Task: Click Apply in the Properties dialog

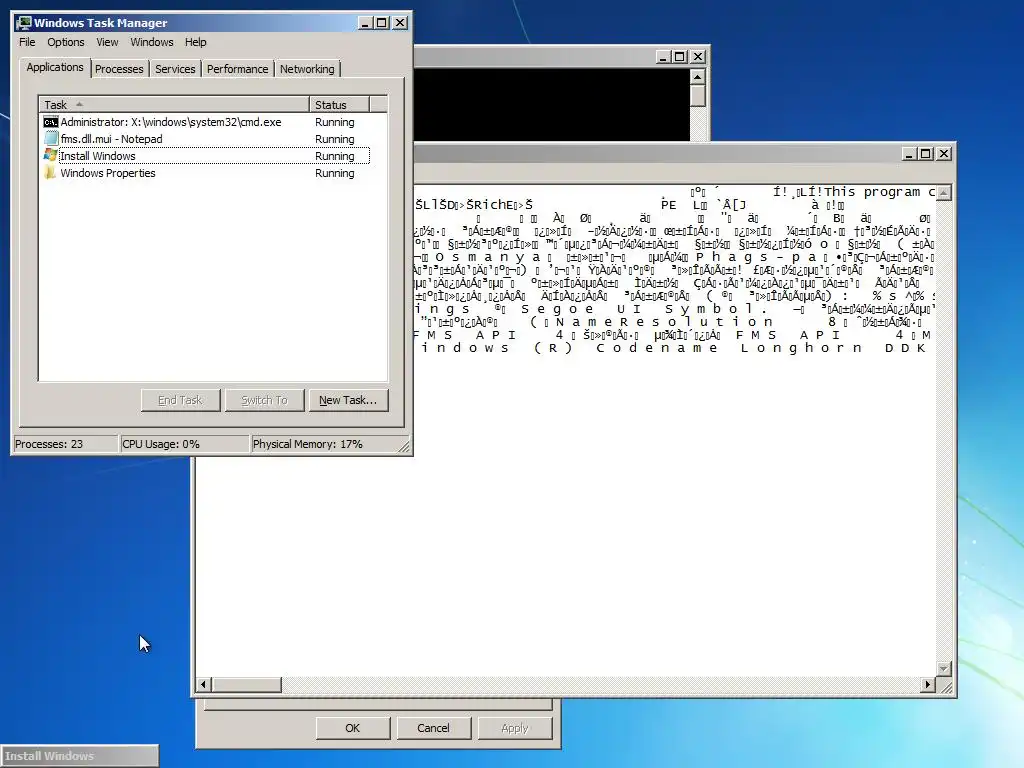Action: point(515,728)
